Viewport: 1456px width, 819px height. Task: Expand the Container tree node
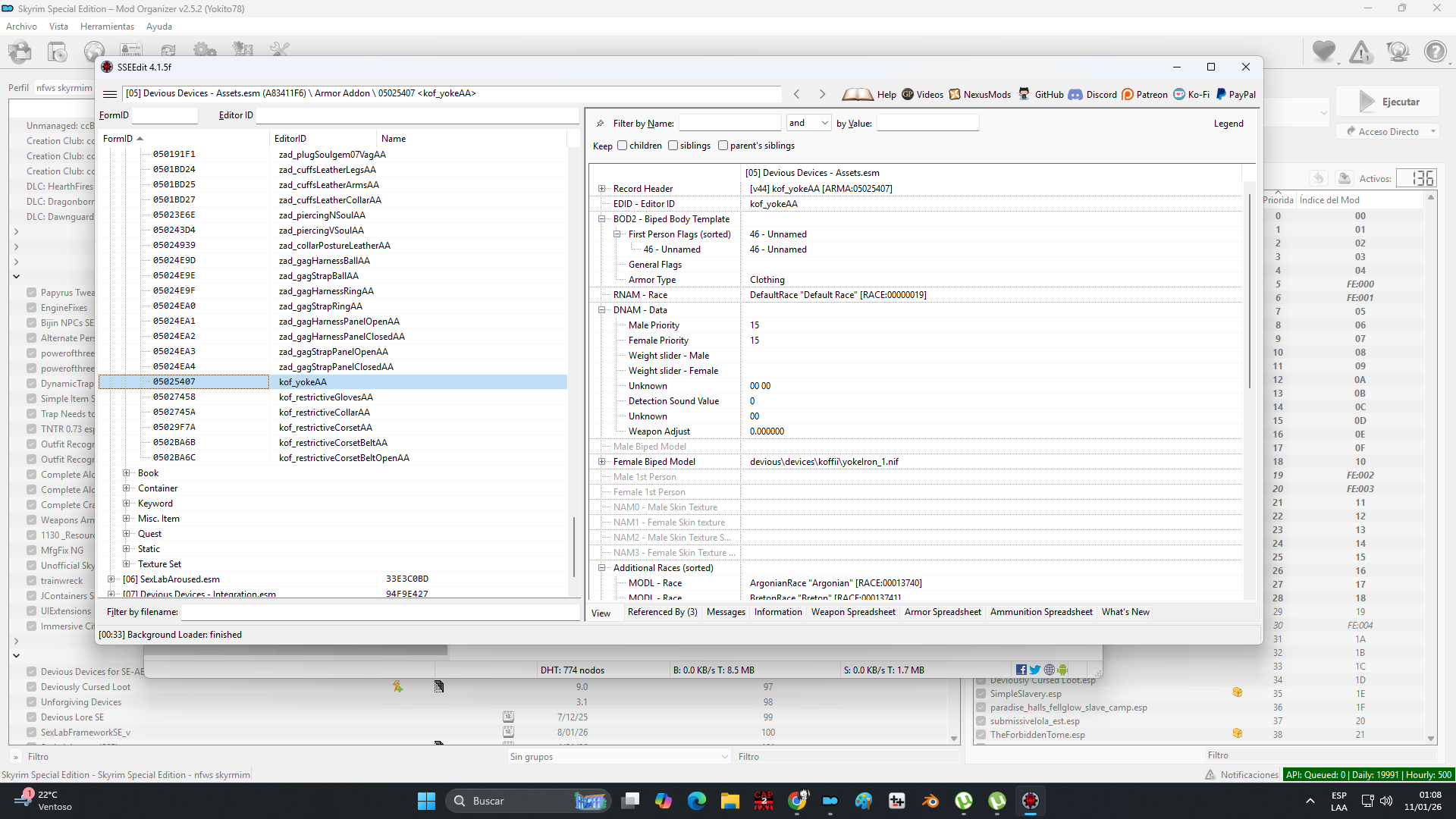[127, 488]
